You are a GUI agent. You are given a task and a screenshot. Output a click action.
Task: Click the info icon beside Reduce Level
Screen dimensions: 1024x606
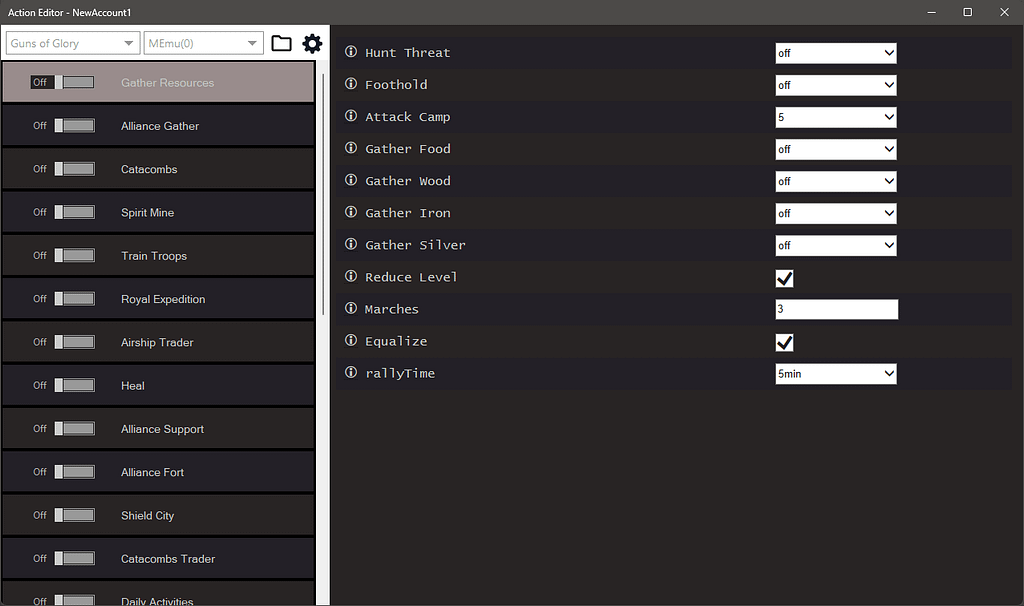coord(349,277)
